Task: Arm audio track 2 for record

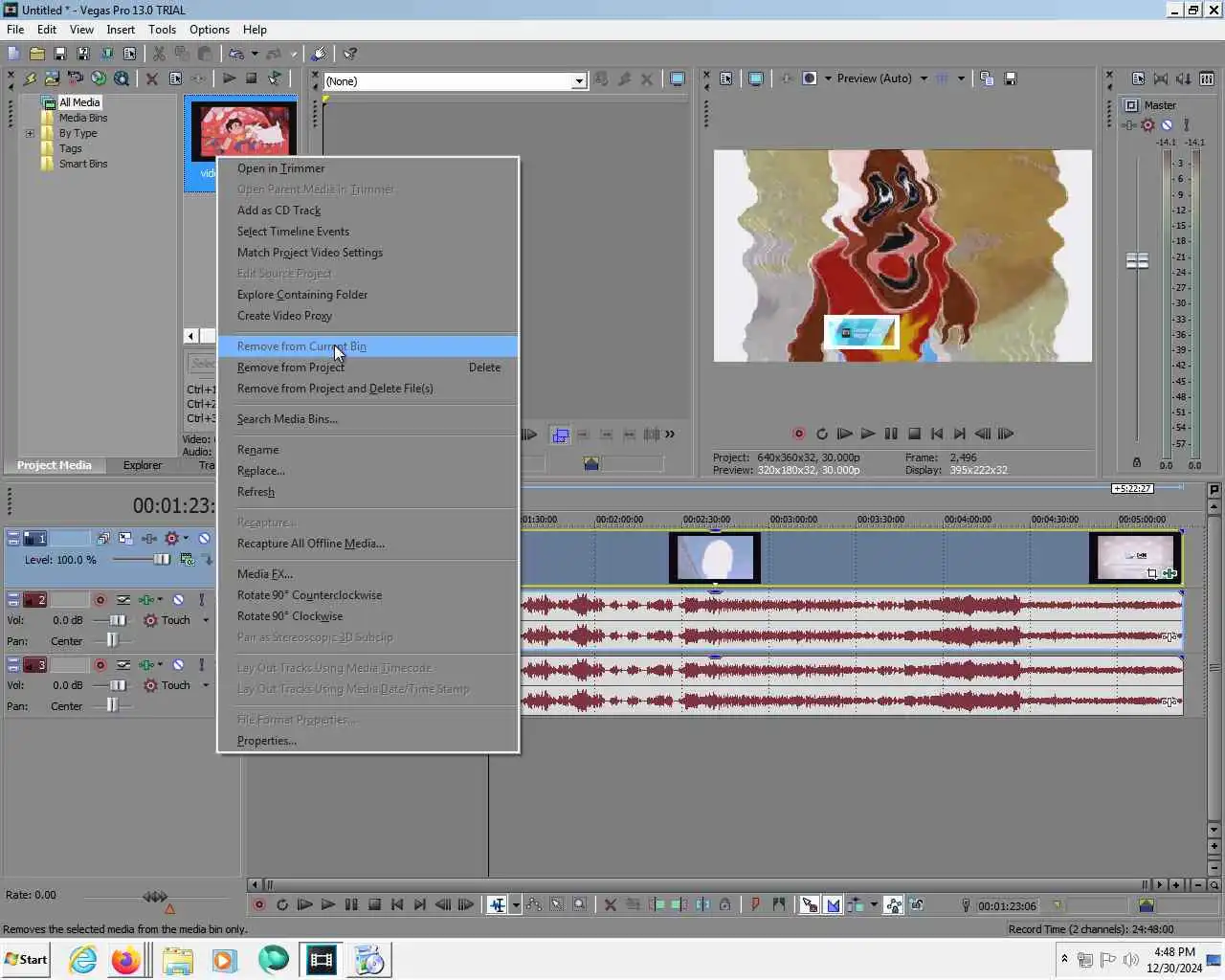Action: pos(100,600)
